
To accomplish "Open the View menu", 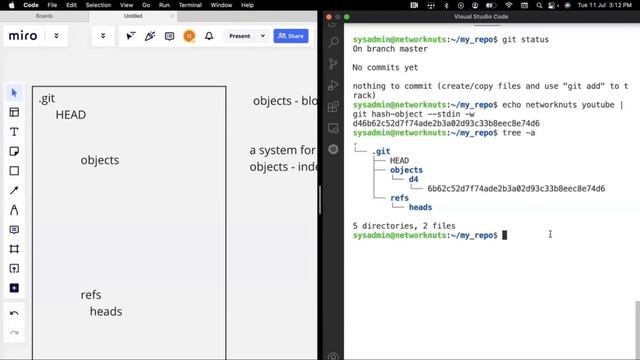I will (x=127, y=5).
